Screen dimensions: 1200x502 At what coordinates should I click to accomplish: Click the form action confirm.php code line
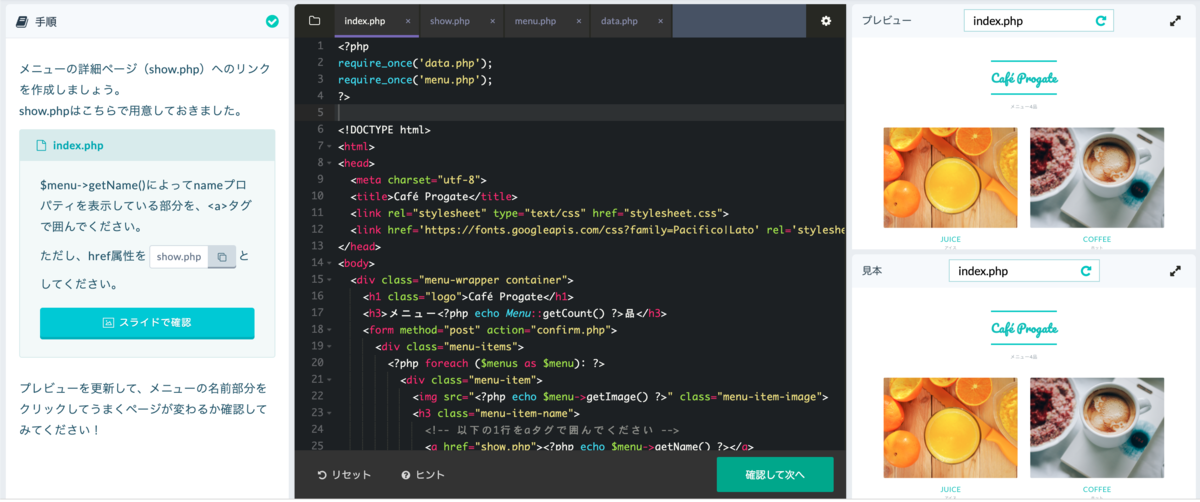coord(490,330)
